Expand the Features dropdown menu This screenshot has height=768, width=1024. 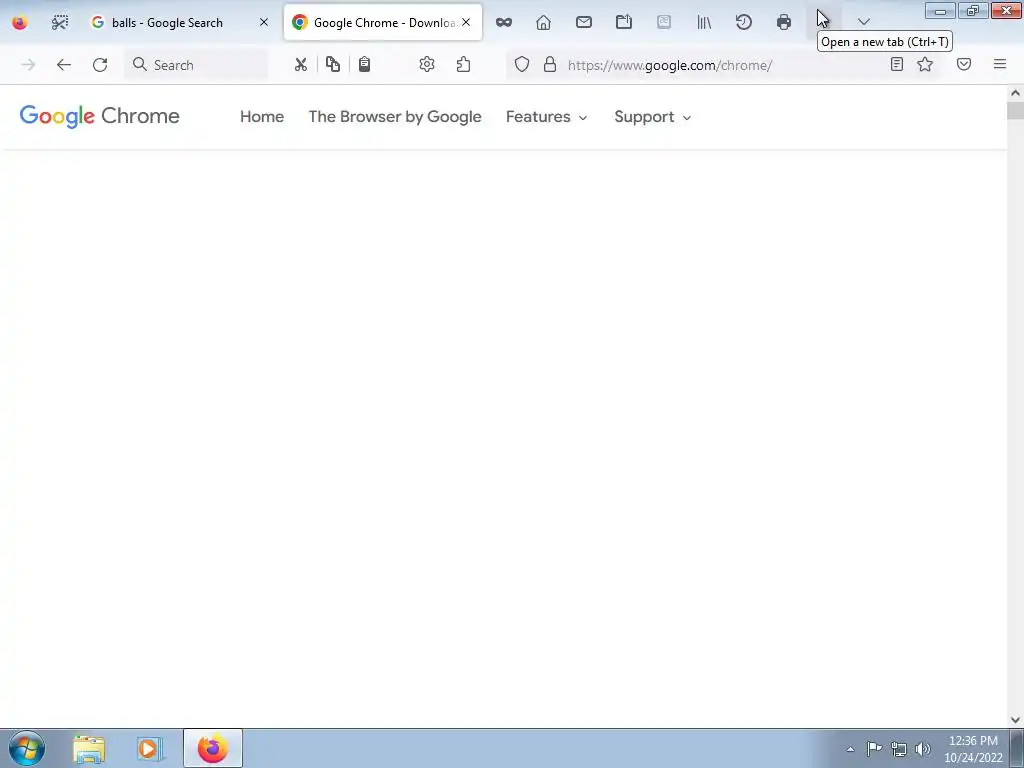pos(547,117)
